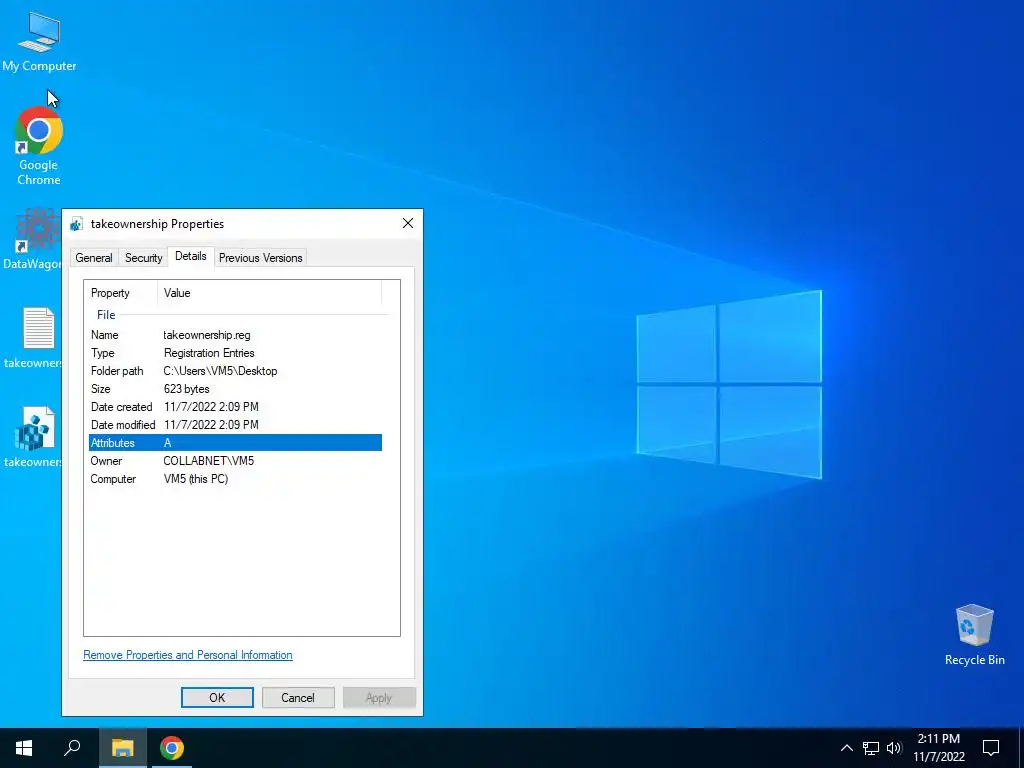Select the takeownership text document icon
This screenshot has width=1024, height=768.
(33, 338)
